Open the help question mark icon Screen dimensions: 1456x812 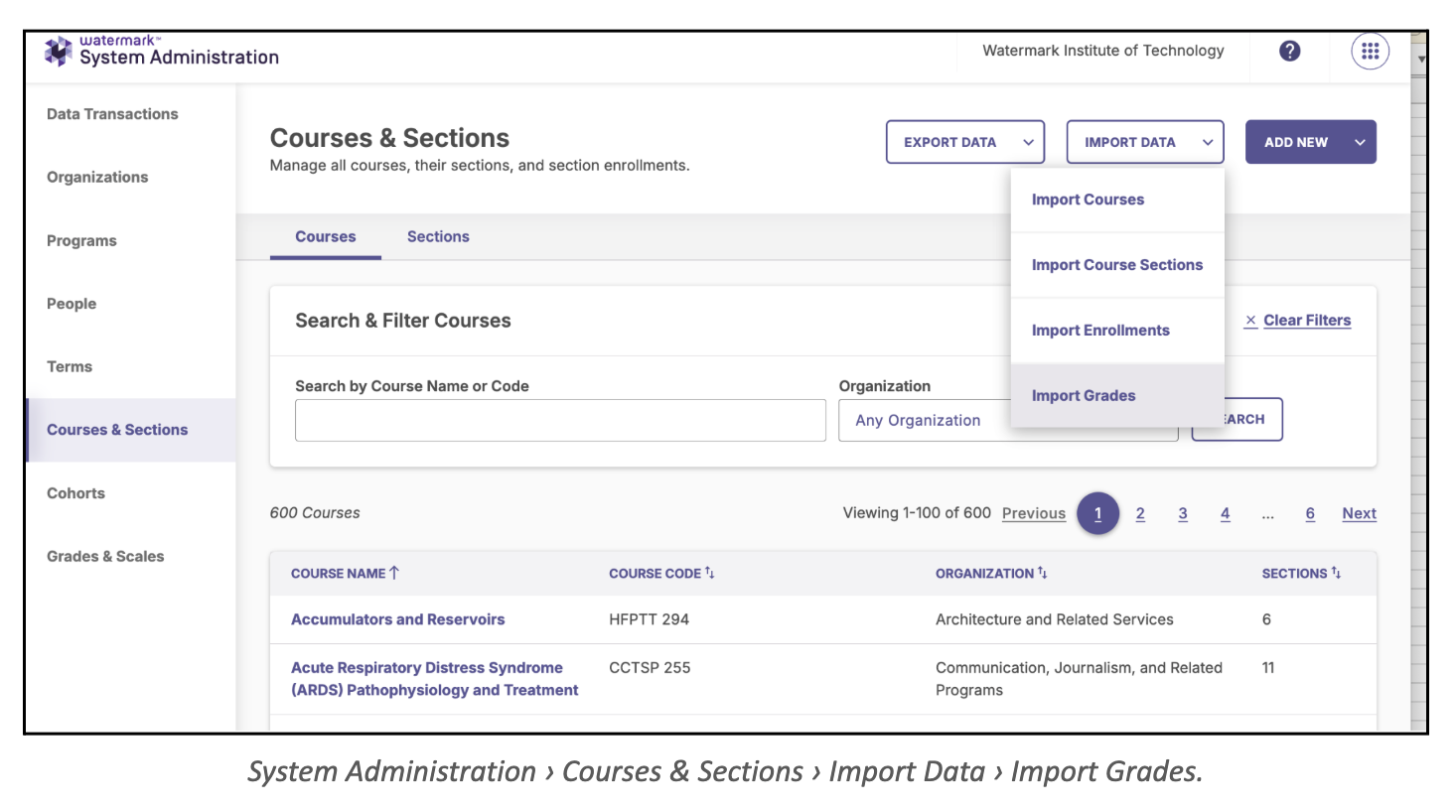pos(1289,51)
